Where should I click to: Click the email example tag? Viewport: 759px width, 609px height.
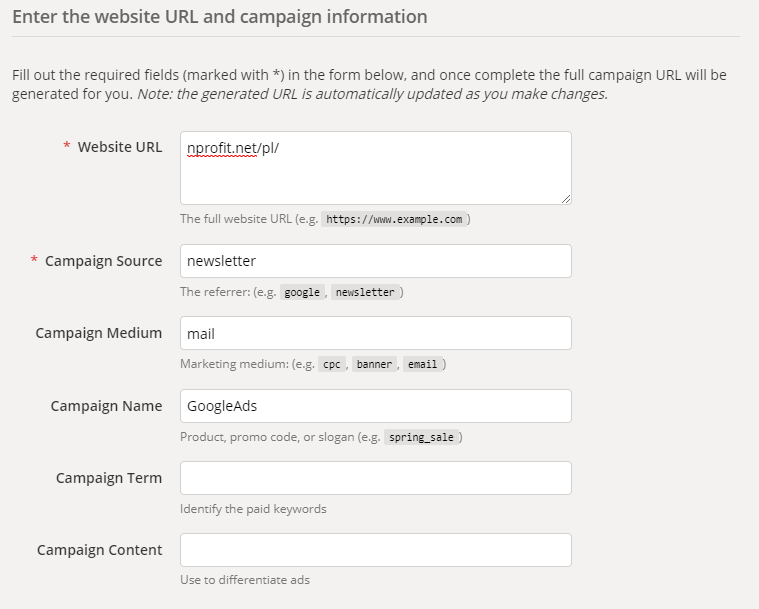pyautogui.click(x=423, y=365)
